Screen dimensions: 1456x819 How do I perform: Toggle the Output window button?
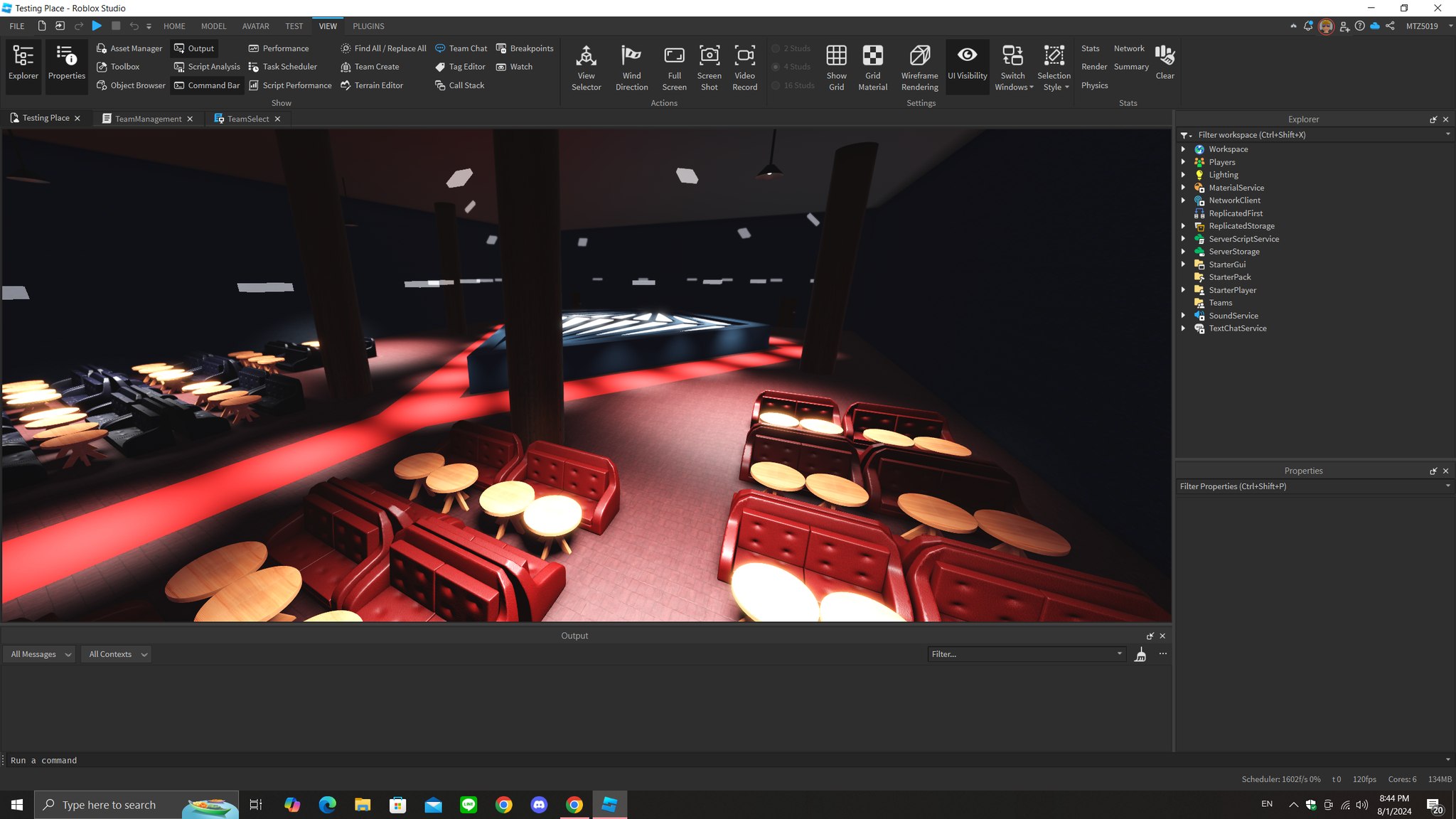(194, 48)
